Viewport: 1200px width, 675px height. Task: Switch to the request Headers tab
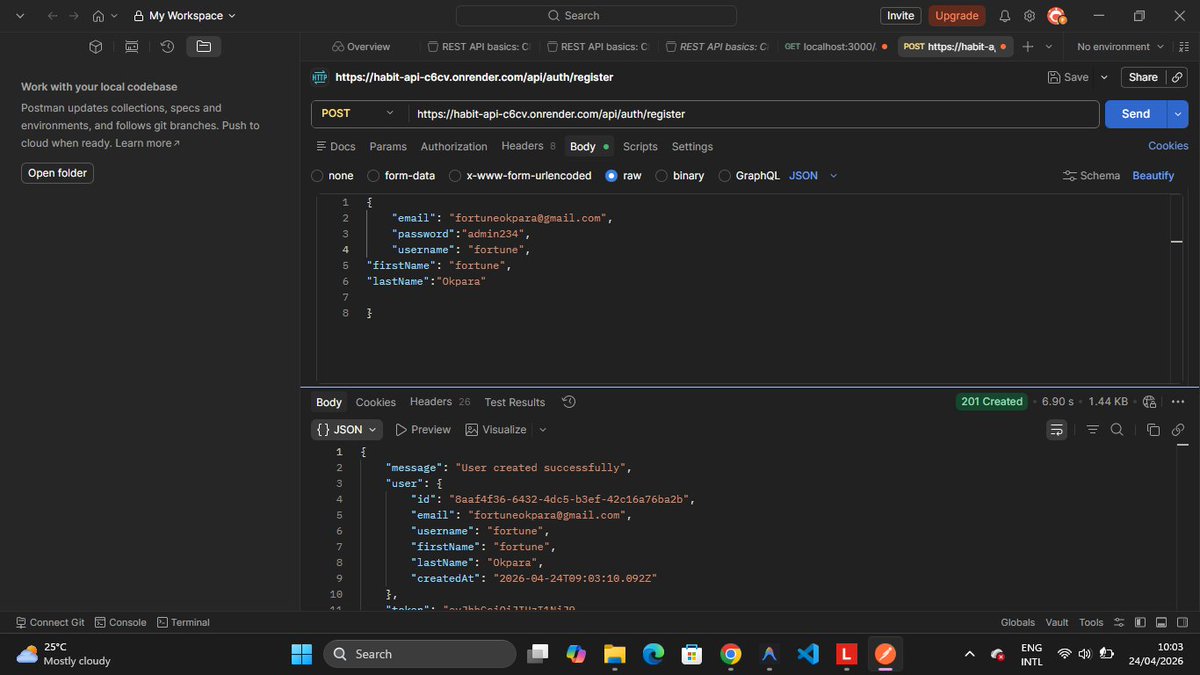[x=528, y=147]
